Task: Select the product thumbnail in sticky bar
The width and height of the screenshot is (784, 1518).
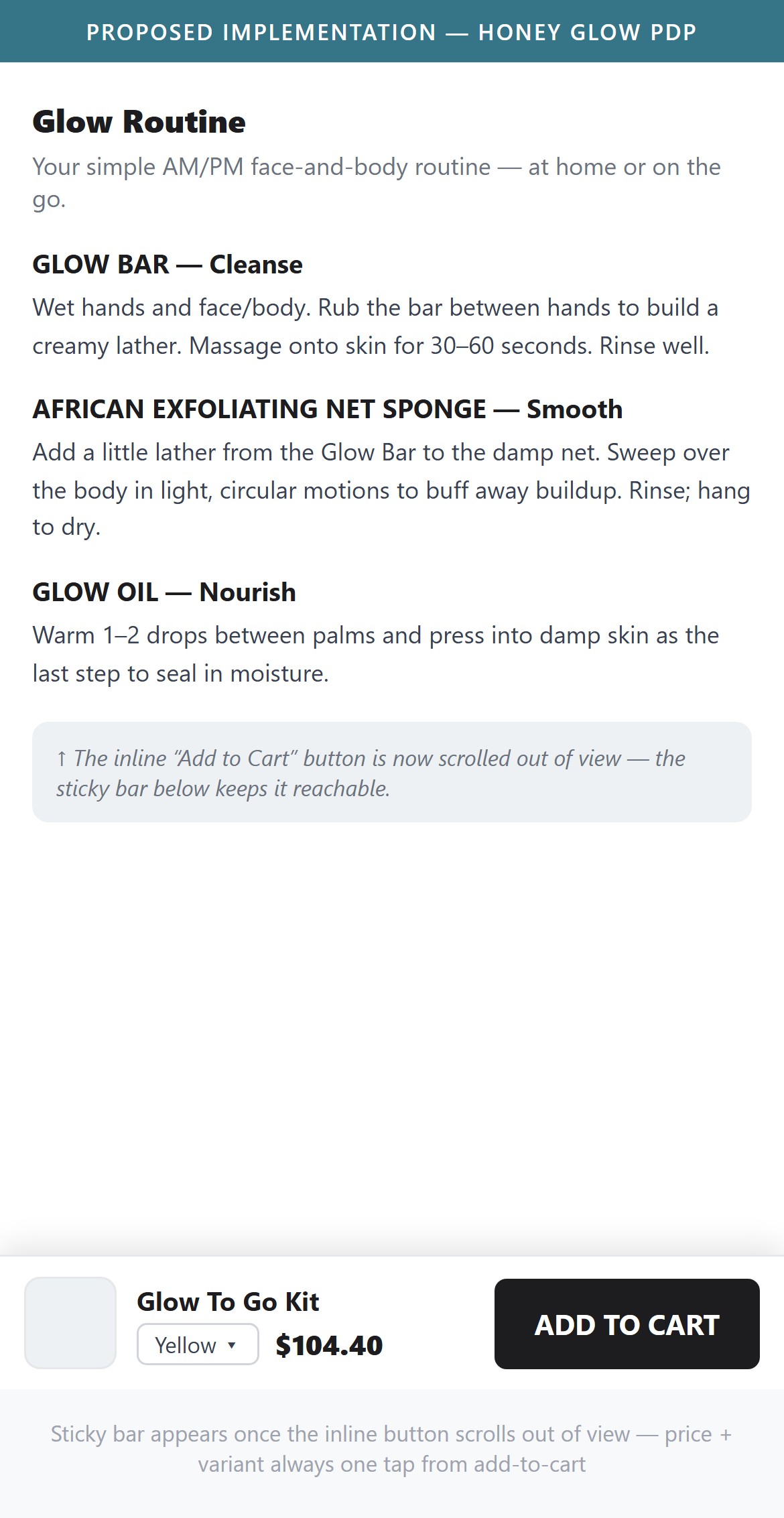Action: point(70,1323)
